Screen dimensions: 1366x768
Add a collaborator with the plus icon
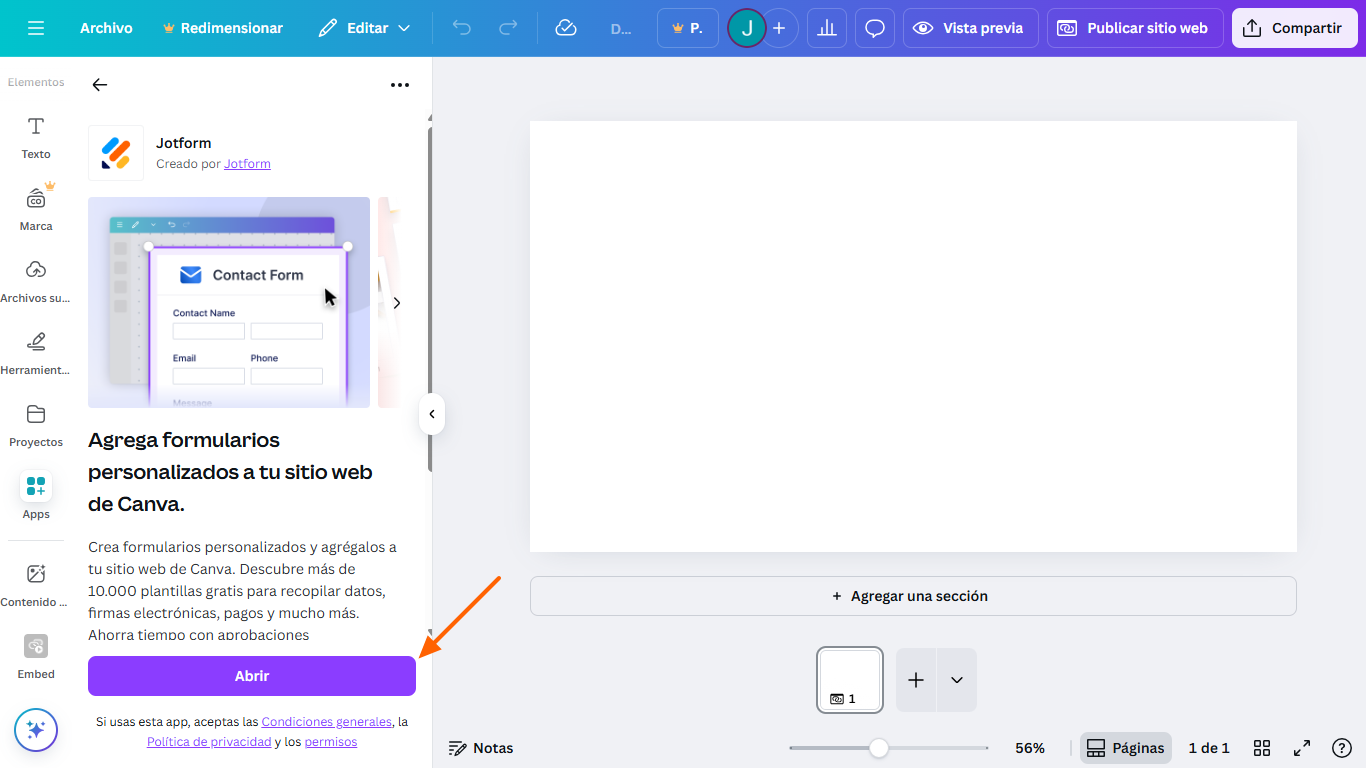click(779, 28)
